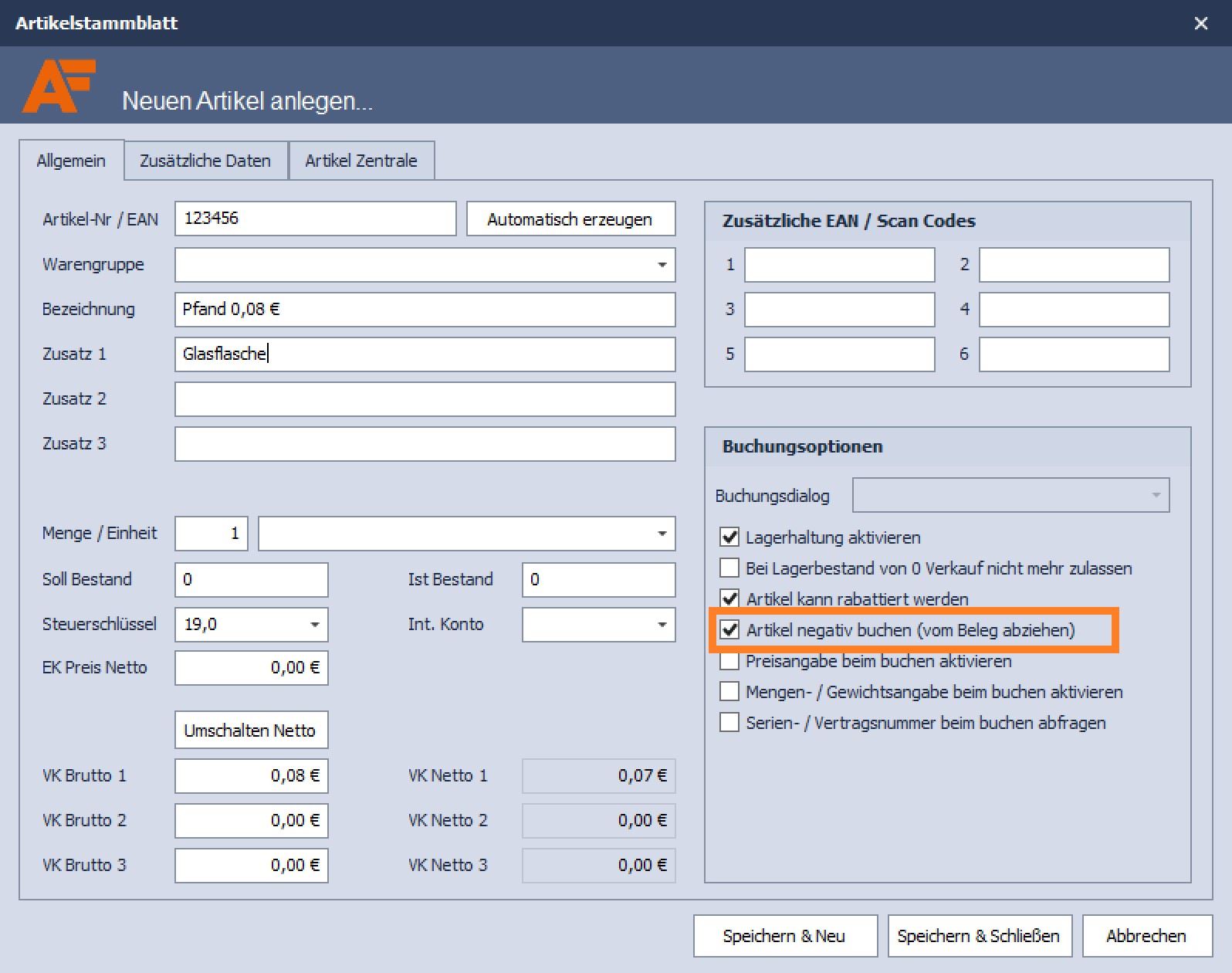
Task: Click additional EAN scan code field 1
Action: click(840, 265)
